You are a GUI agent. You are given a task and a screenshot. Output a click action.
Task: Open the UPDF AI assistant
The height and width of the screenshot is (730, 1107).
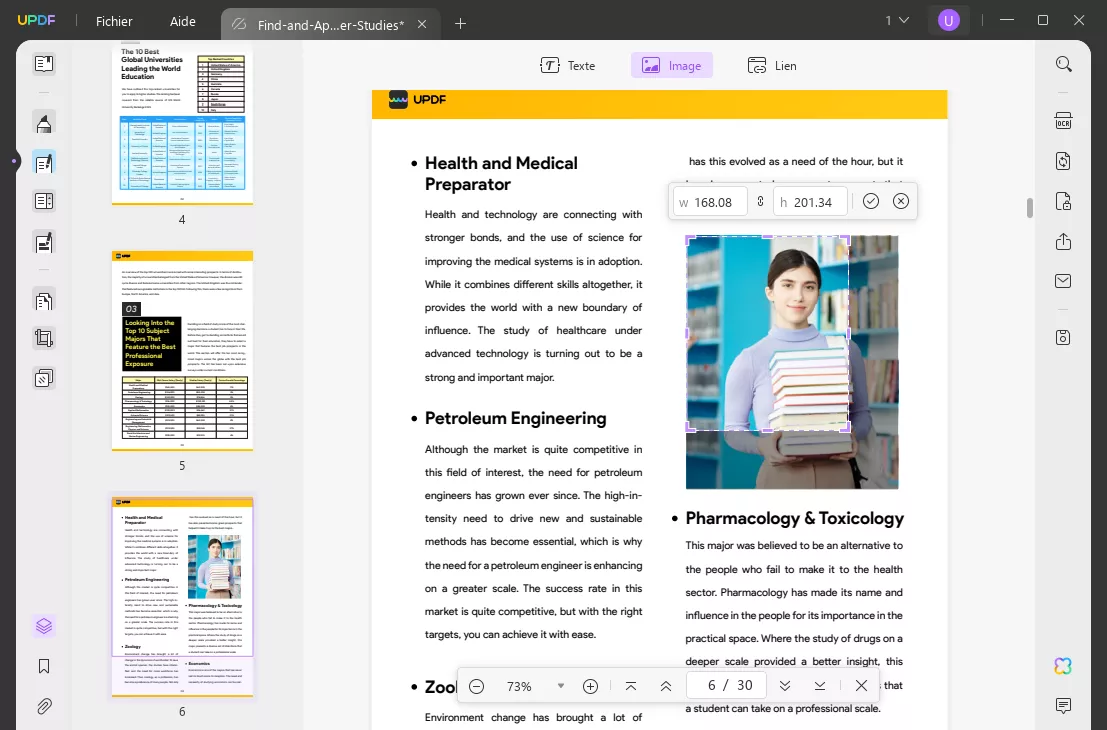pyautogui.click(x=1063, y=666)
